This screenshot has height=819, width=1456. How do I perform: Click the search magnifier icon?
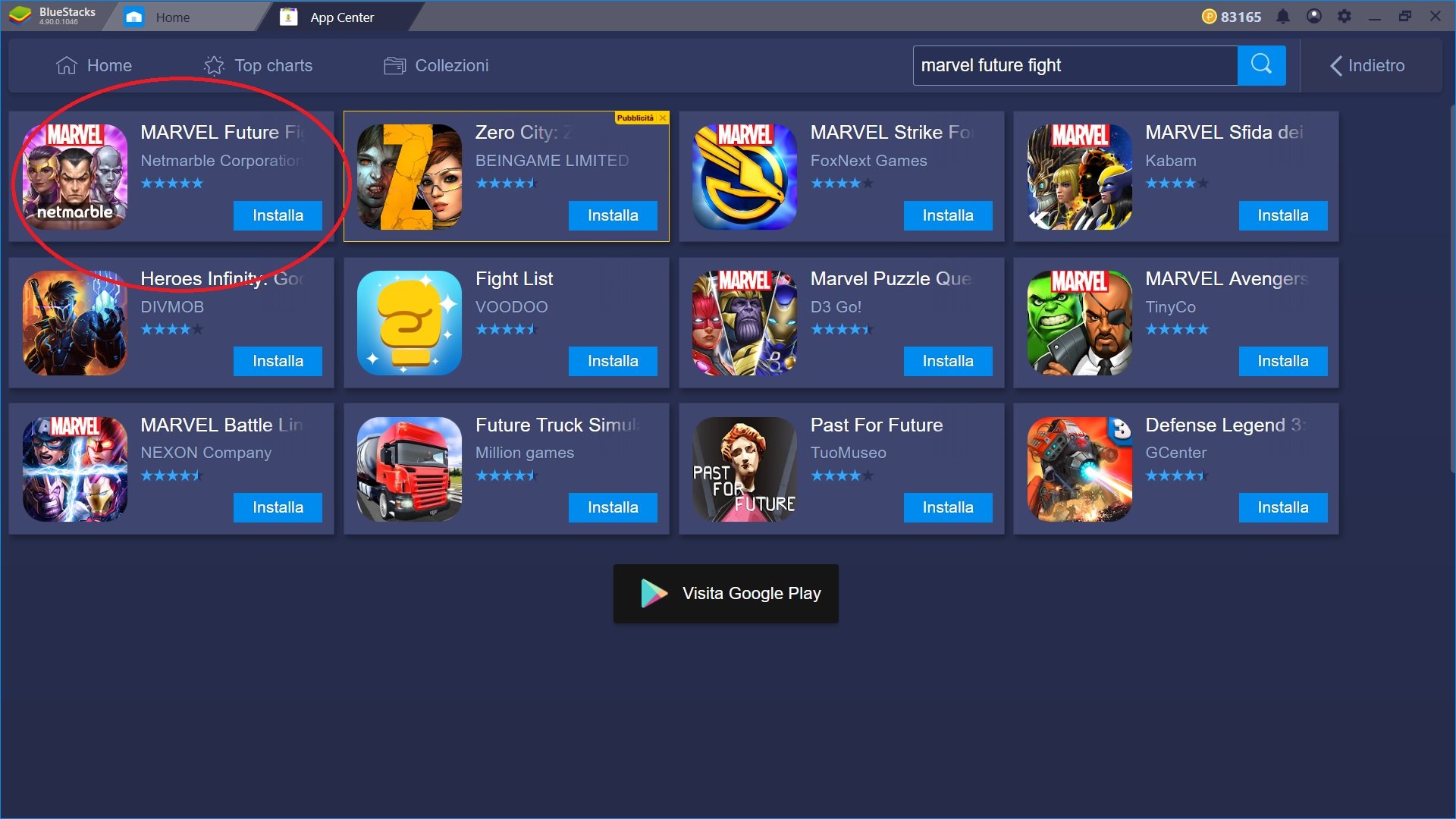coord(1260,65)
